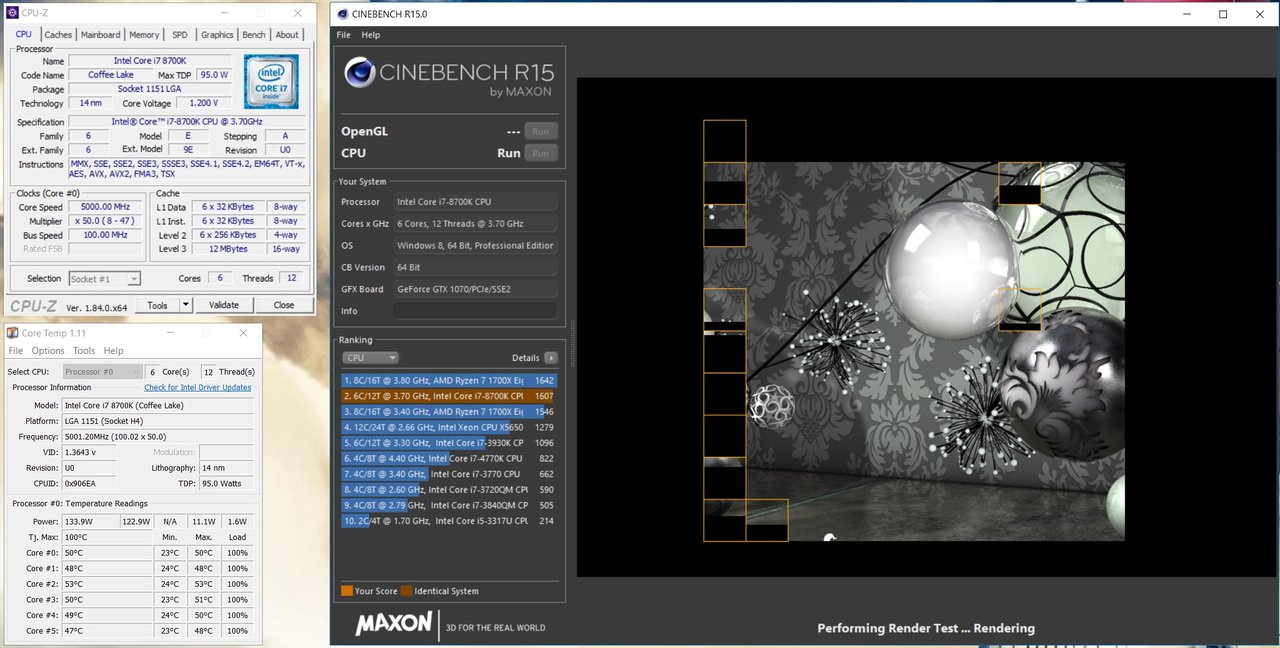Select ranking entry AMD Ryzen 7 1700X 1642

(449, 380)
